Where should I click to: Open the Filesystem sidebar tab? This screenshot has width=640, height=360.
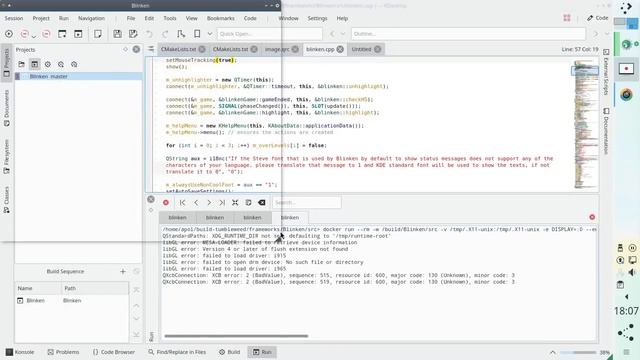point(7,157)
